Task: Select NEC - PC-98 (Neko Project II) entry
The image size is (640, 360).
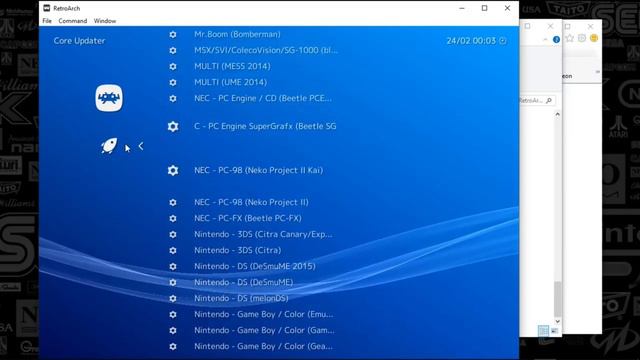Action: [x=251, y=202]
